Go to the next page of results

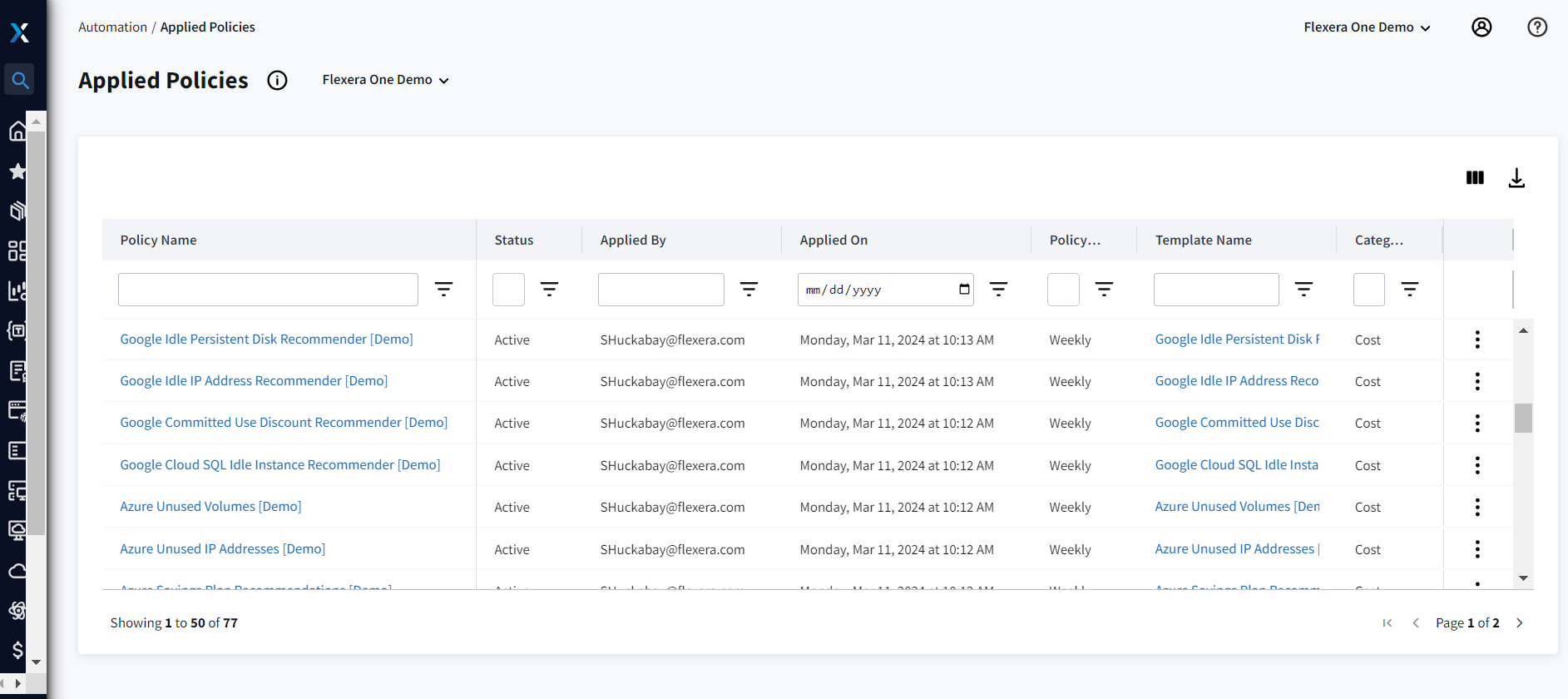coord(1520,623)
